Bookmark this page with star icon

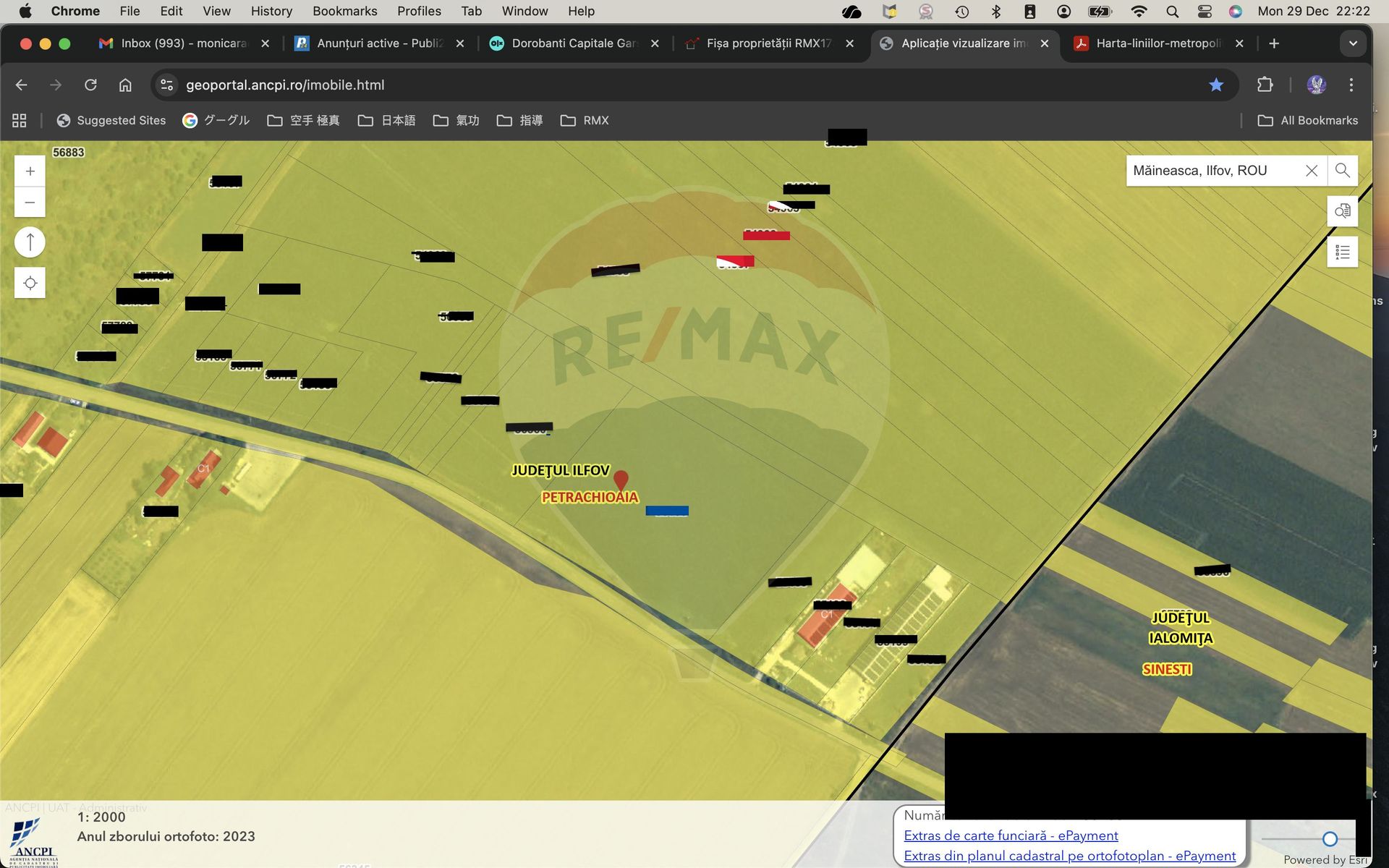[1216, 85]
